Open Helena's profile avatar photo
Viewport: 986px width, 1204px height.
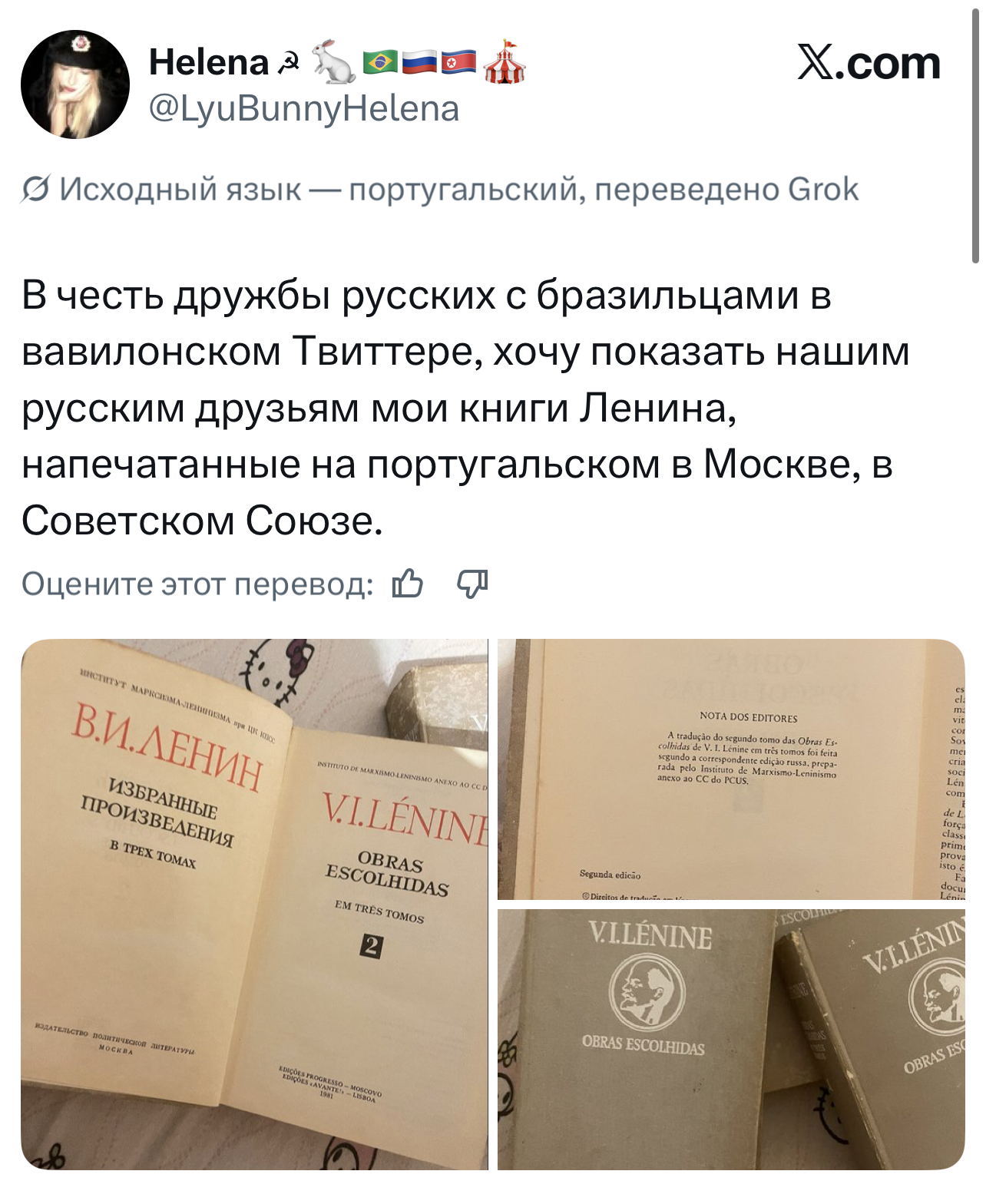[75, 84]
